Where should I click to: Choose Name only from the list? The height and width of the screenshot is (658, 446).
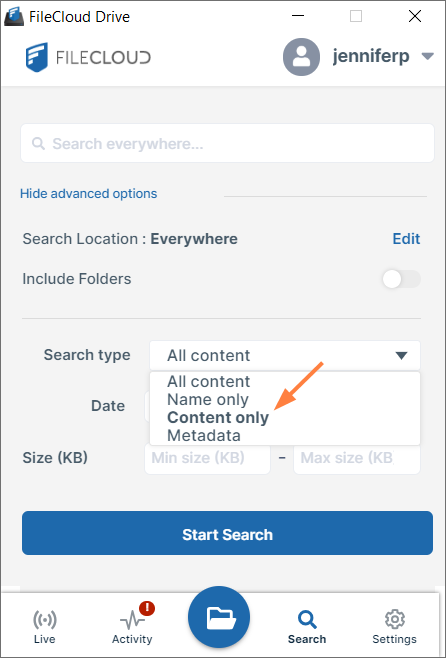208,400
